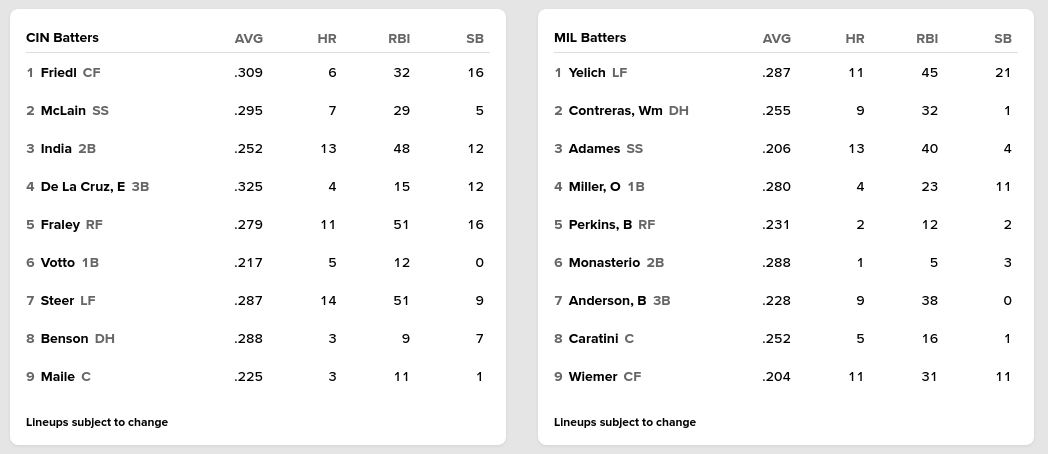Screen dimensions: 1048x454
Task: Open De La Cruz, E player page
Action: 83,187
